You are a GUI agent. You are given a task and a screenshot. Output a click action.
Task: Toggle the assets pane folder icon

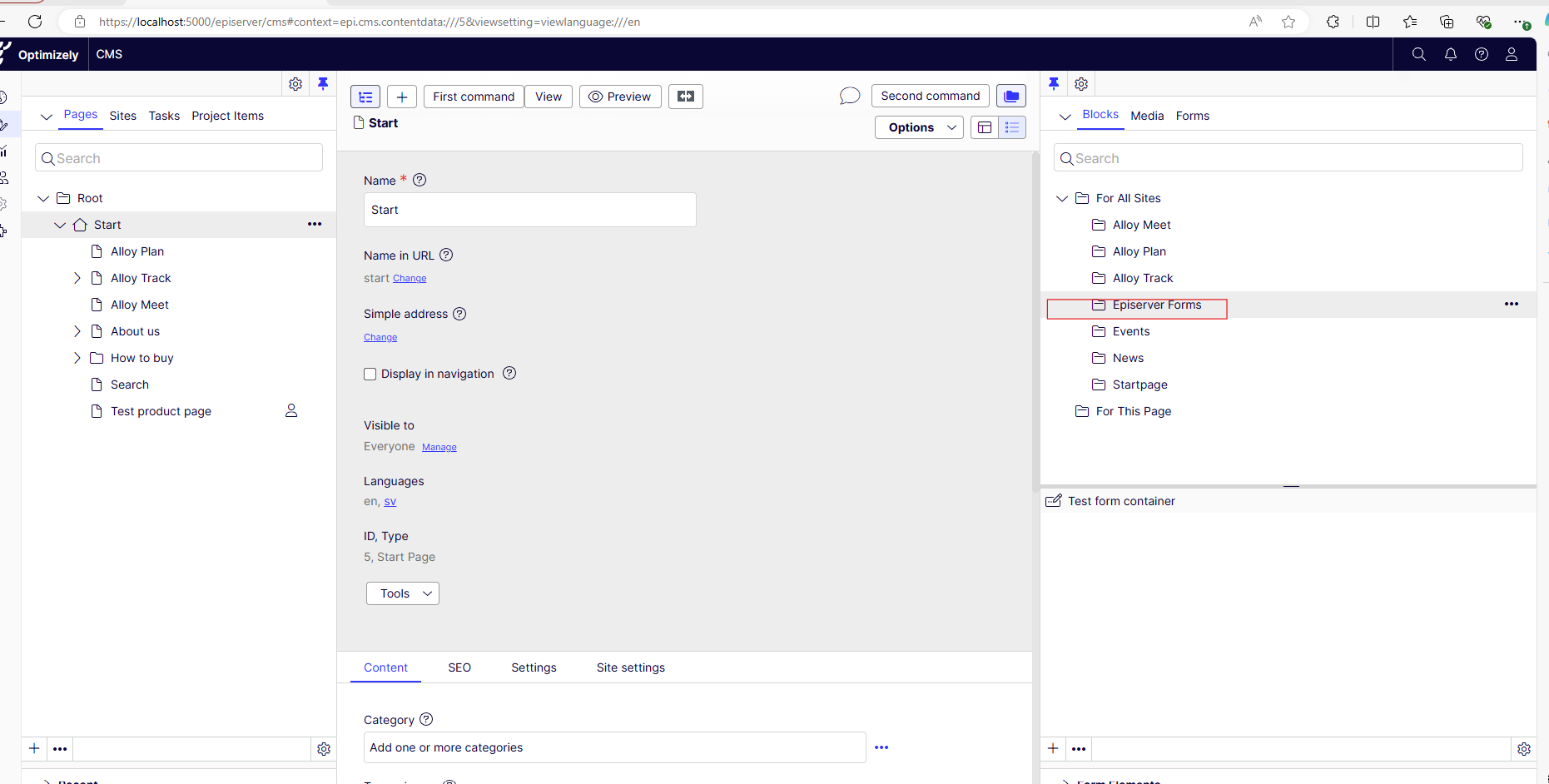(x=1010, y=97)
